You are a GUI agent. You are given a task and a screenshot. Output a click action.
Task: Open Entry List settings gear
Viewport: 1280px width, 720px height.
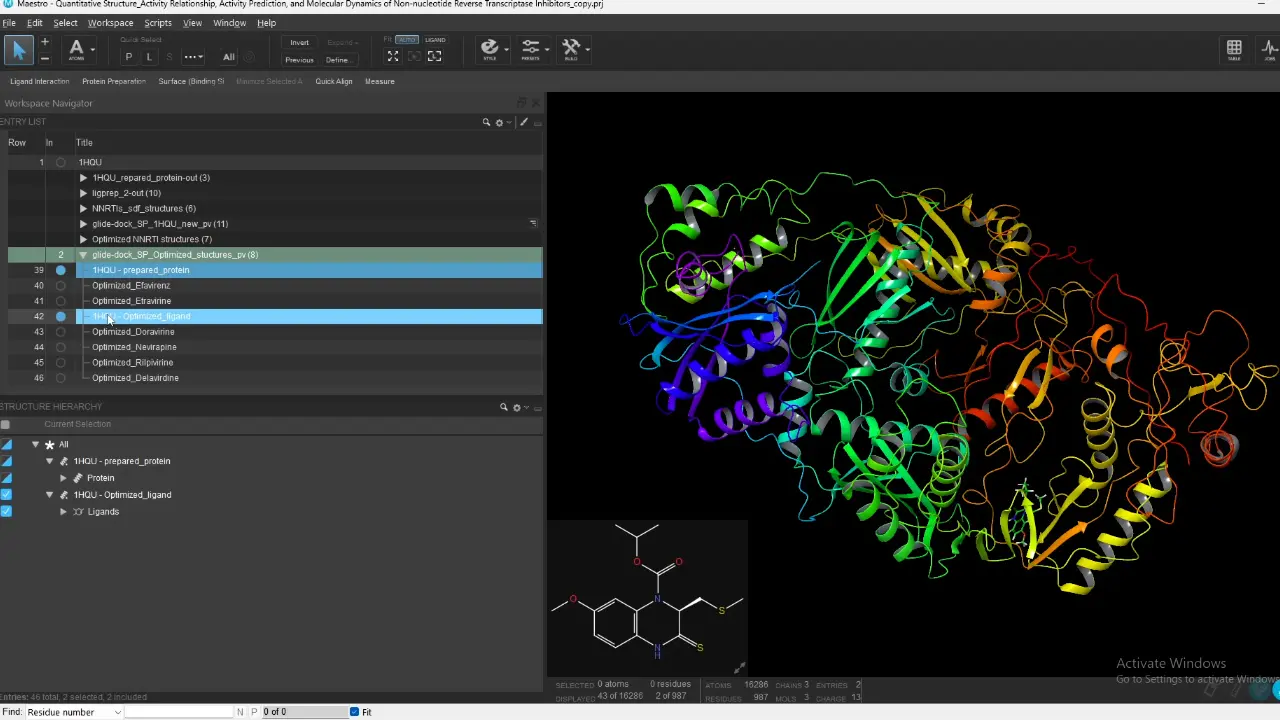click(500, 123)
